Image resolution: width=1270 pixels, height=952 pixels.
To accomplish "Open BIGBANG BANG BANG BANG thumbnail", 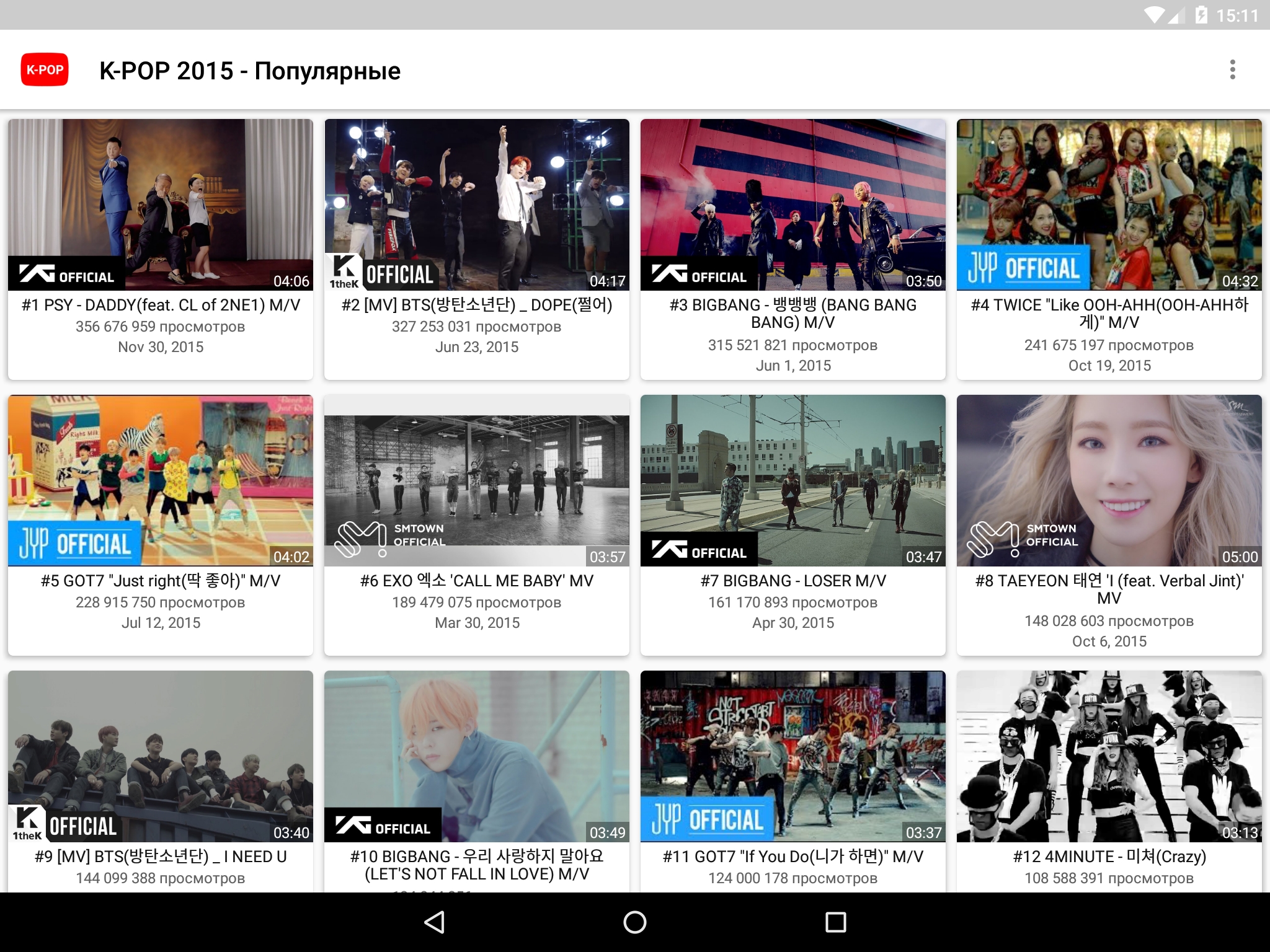I will pyautogui.click(x=793, y=205).
